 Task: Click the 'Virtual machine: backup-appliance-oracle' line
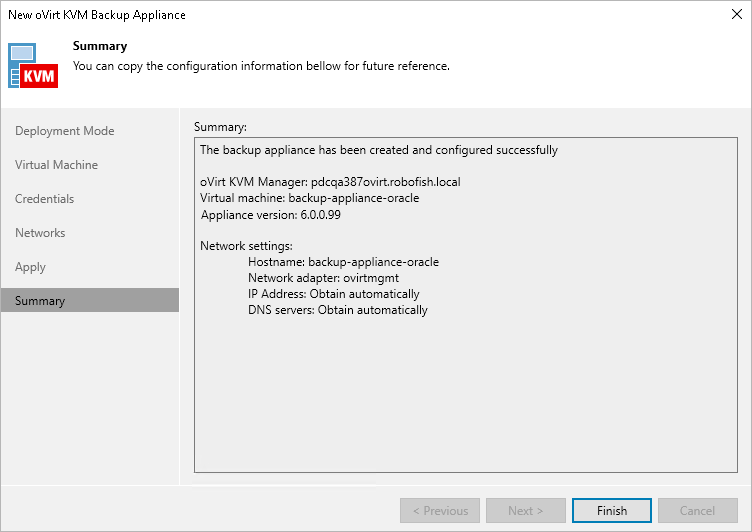click(309, 198)
